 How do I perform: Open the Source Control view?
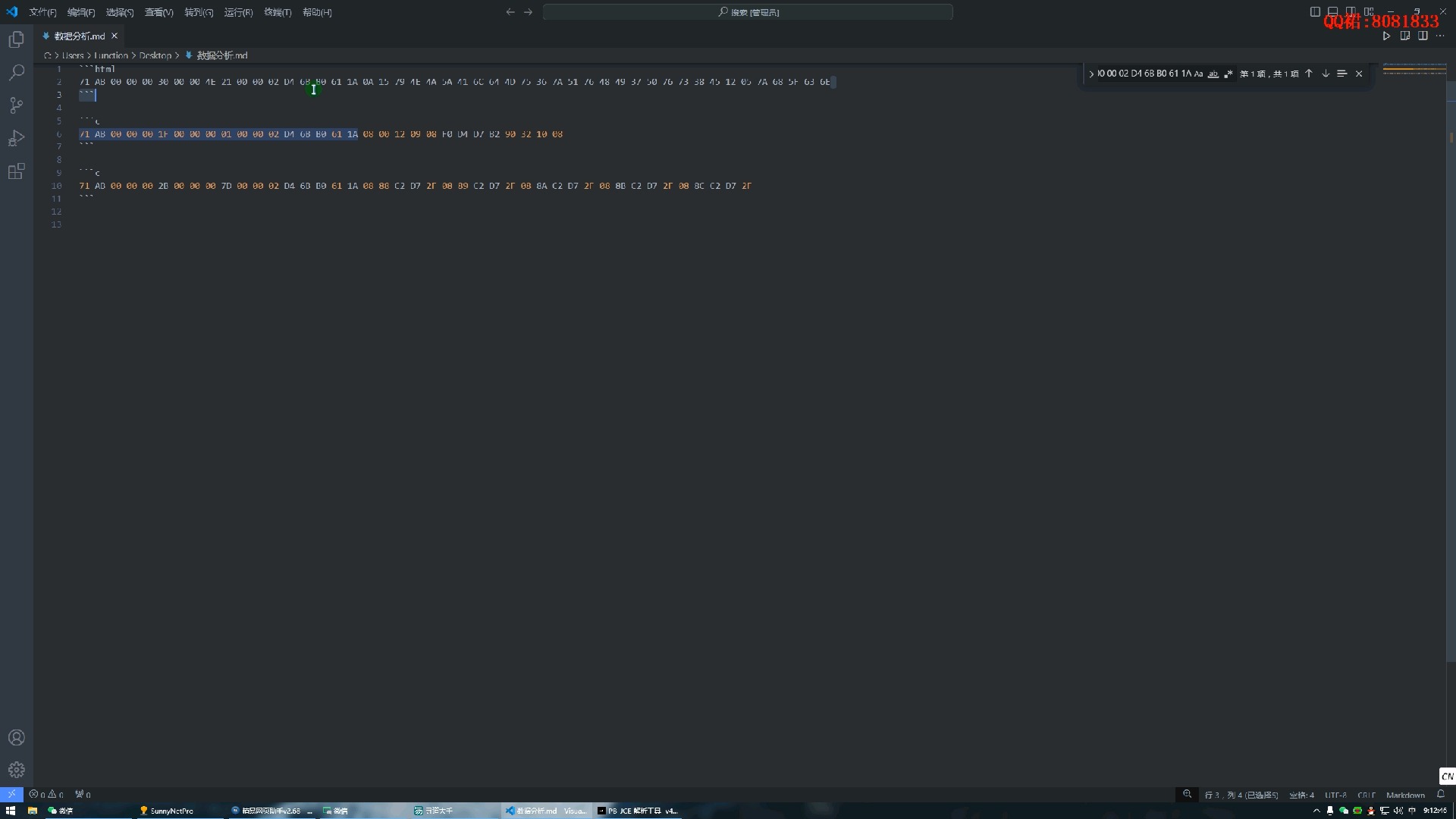(x=16, y=105)
